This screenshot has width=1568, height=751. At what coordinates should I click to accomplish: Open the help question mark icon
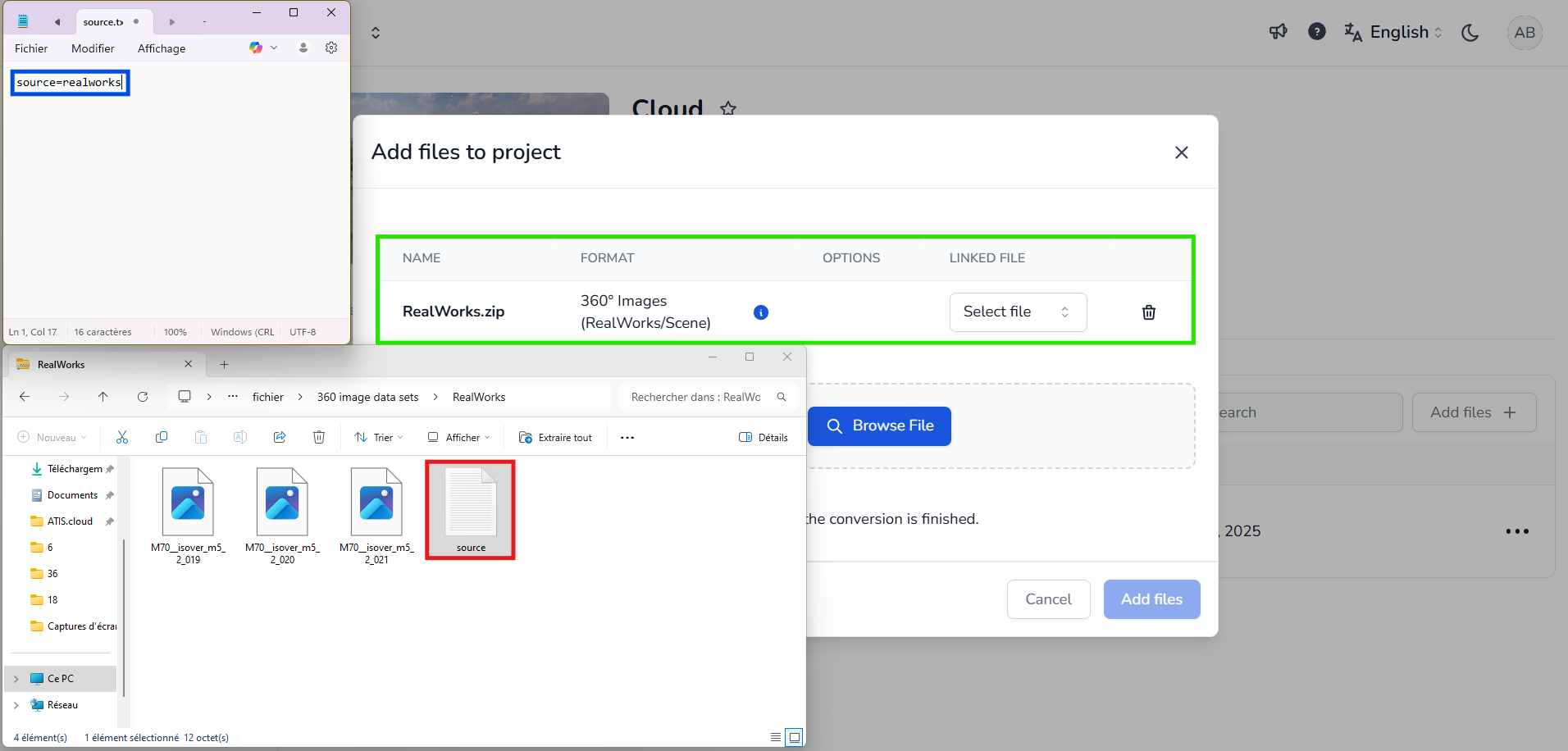tap(1316, 32)
